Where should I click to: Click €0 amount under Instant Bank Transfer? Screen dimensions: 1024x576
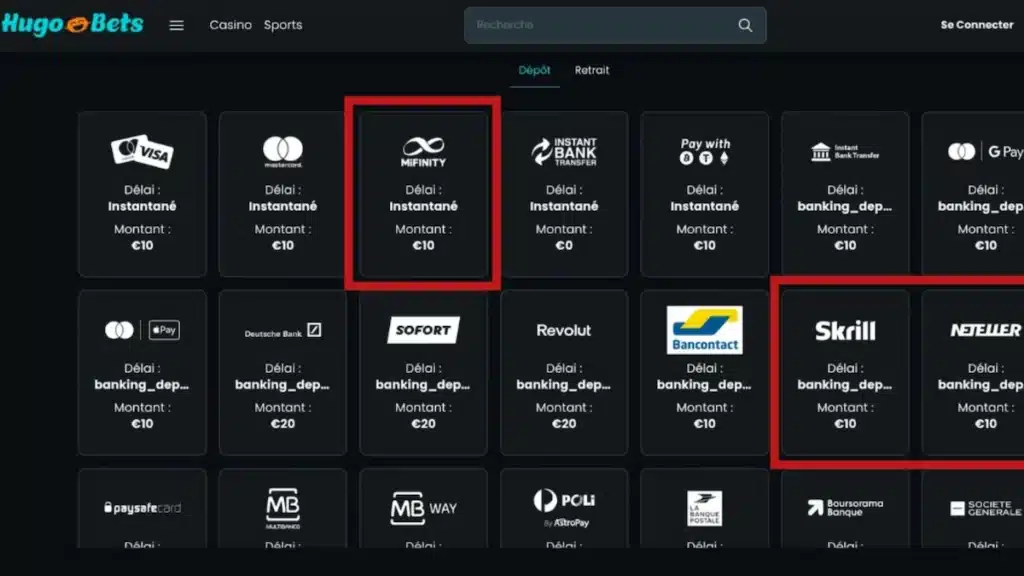point(564,246)
